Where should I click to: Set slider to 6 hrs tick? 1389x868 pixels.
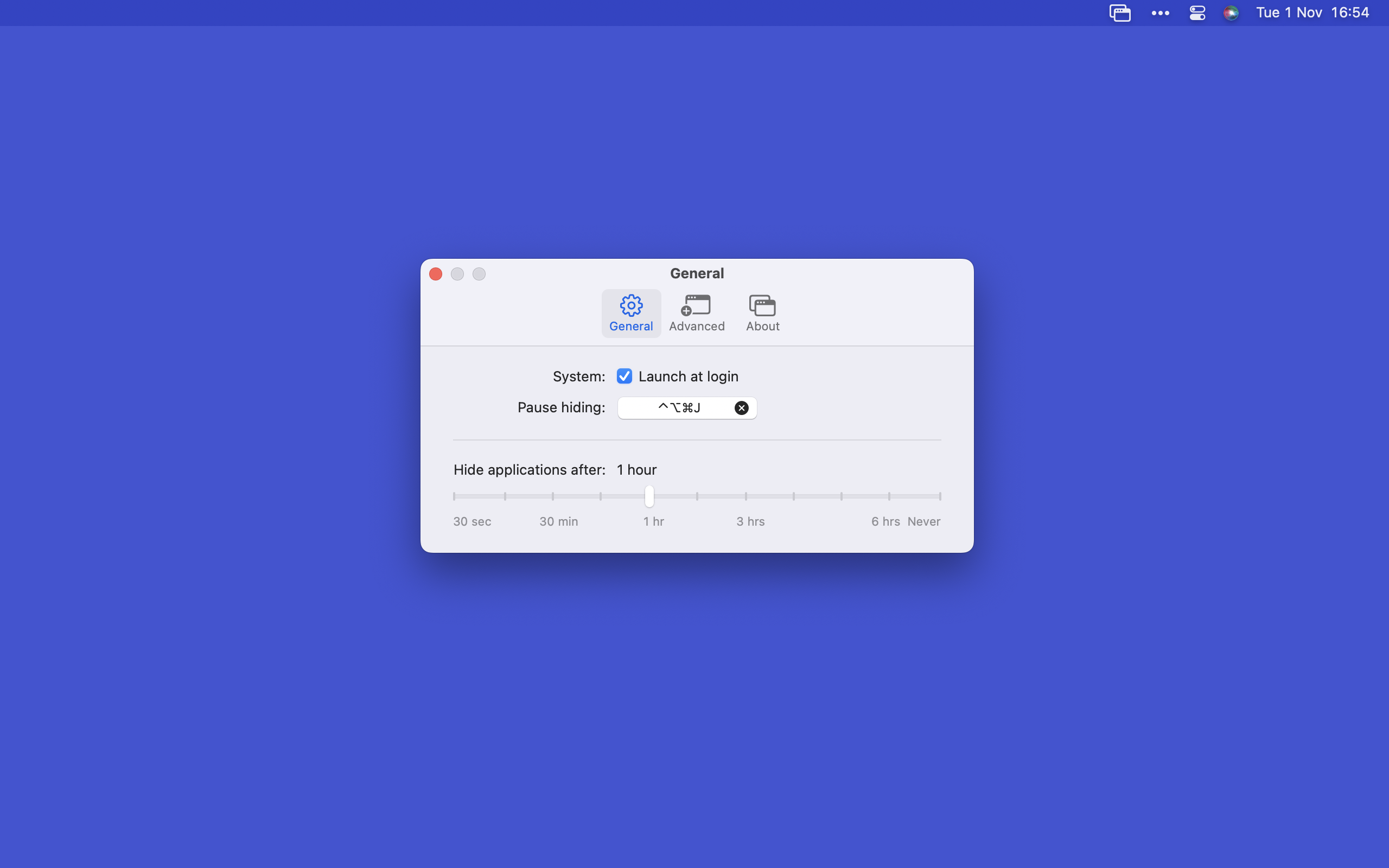pos(889,496)
